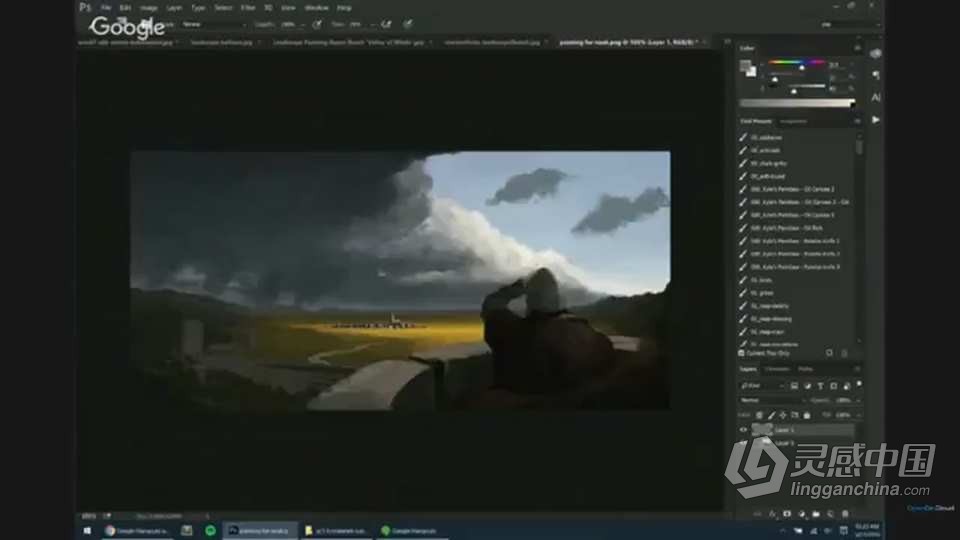Click the pressure-for-opacity icon after the Opacity field
960x540 pixels.
317,24
